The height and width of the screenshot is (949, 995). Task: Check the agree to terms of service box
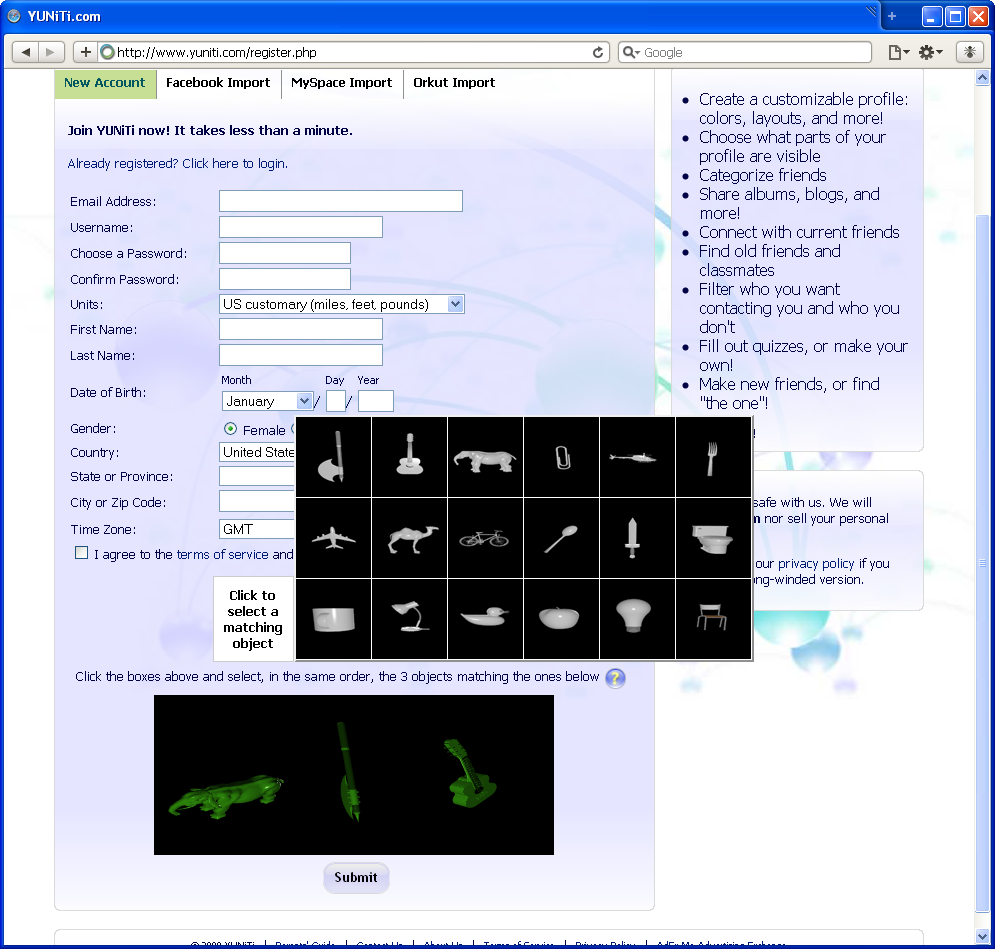coord(82,553)
